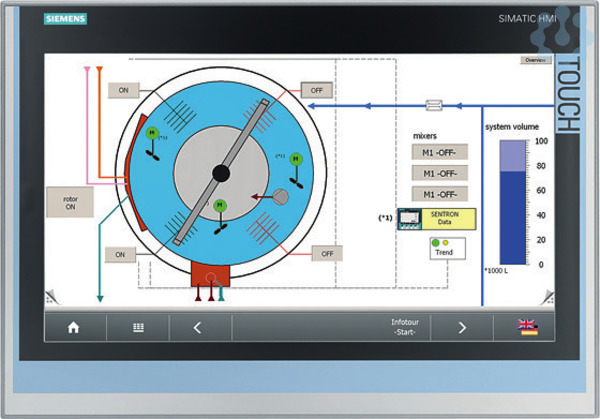Click the upper-left green mixer motor icon
The width and height of the screenshot is (600, 419).
tap(152, 133)
